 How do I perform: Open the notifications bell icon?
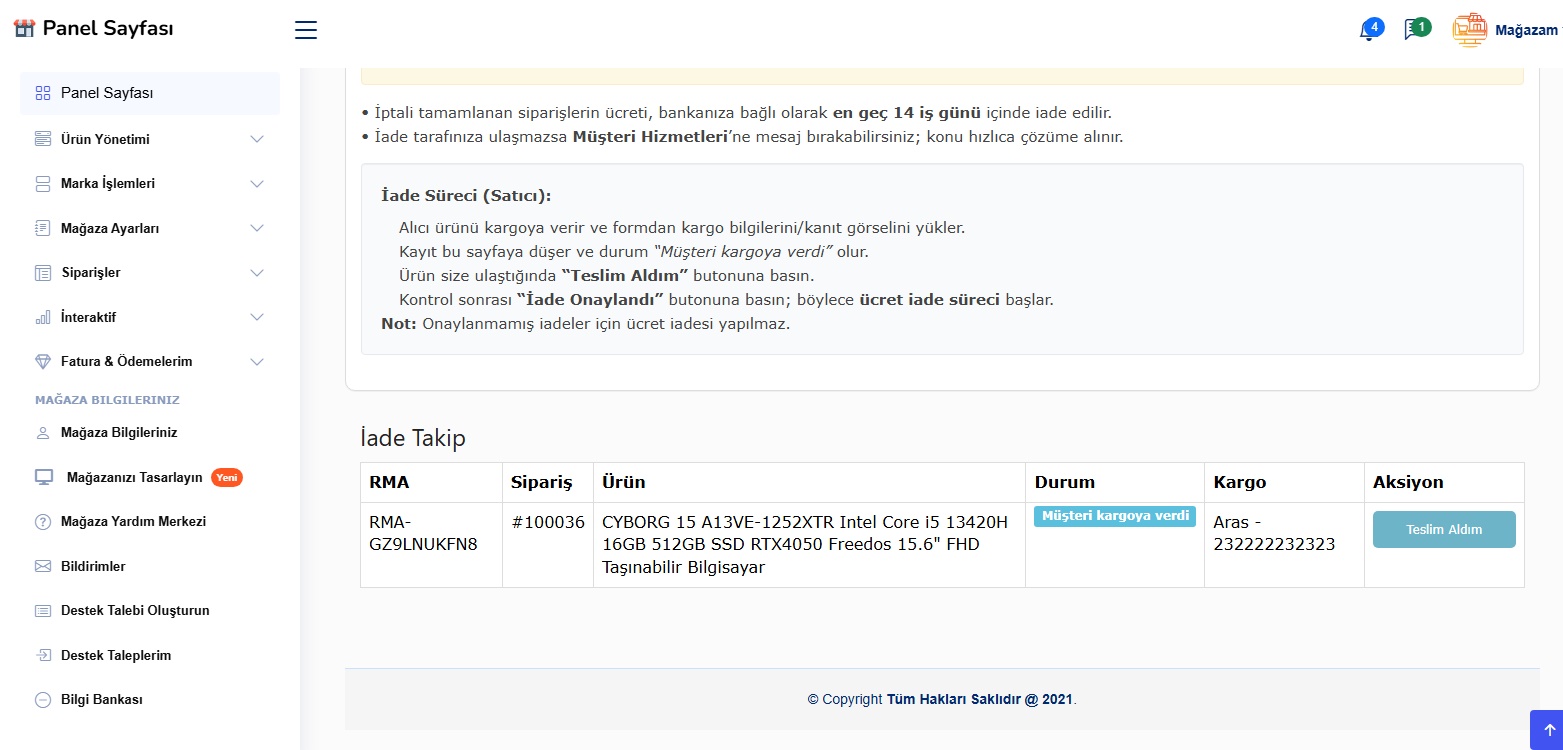tap(1368, 31)
